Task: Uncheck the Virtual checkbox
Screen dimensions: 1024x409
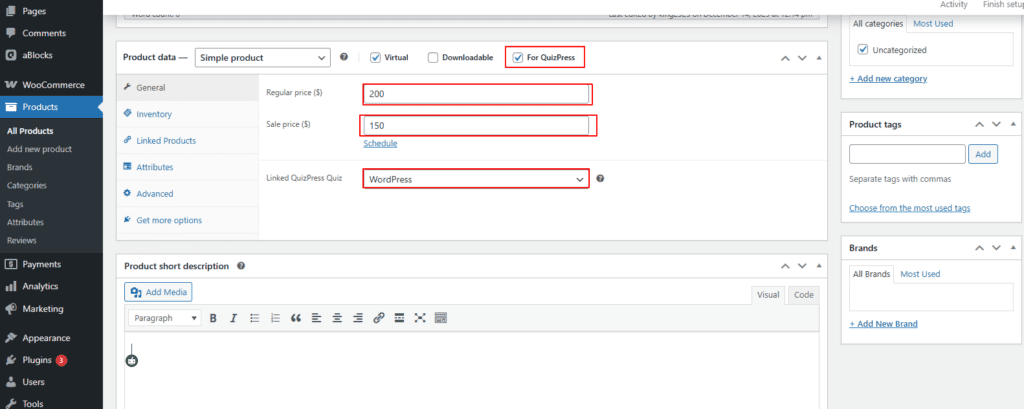Action: point(376,57)
